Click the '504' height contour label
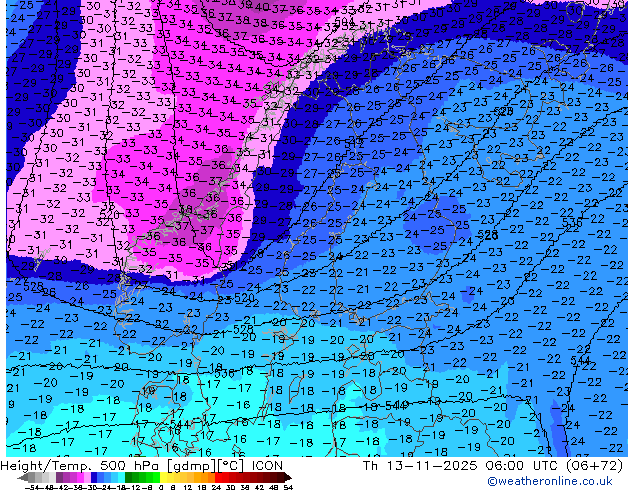The width and height of the screenshot is (634, 490). pos(345,20)
